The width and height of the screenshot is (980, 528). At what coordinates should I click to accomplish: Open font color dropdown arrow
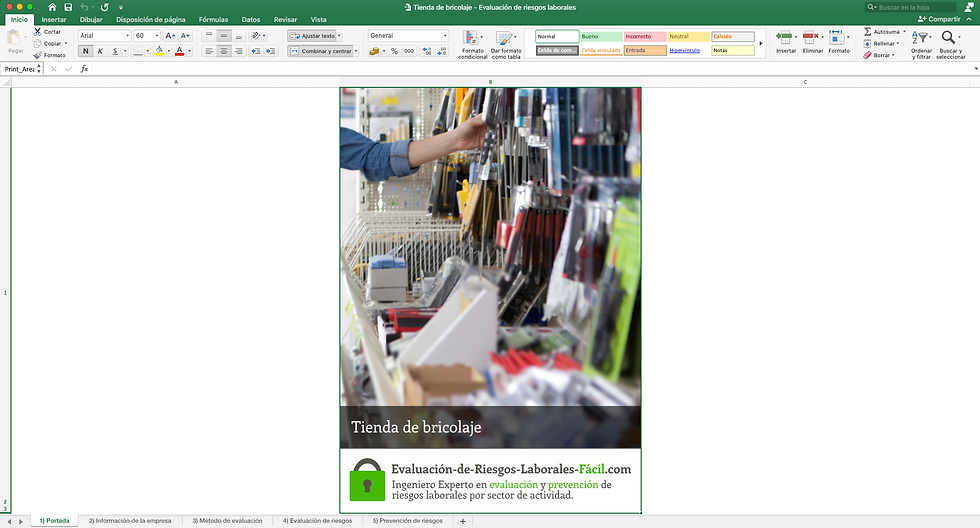pos(189,51)
